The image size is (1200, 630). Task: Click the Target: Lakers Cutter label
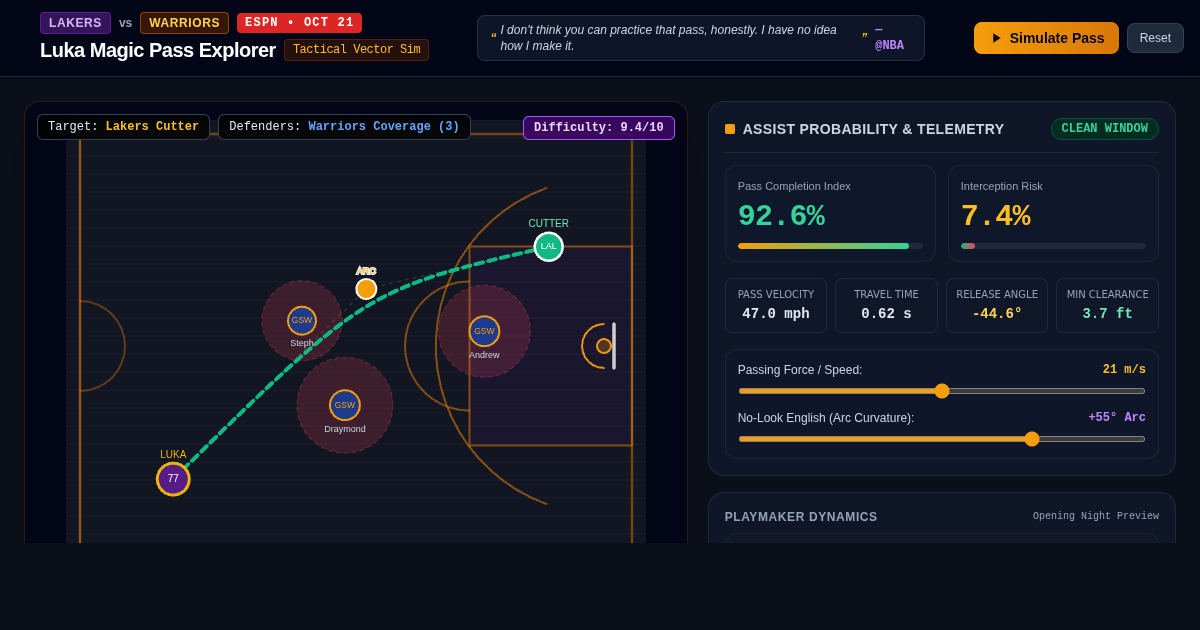[x=123, y=127]
